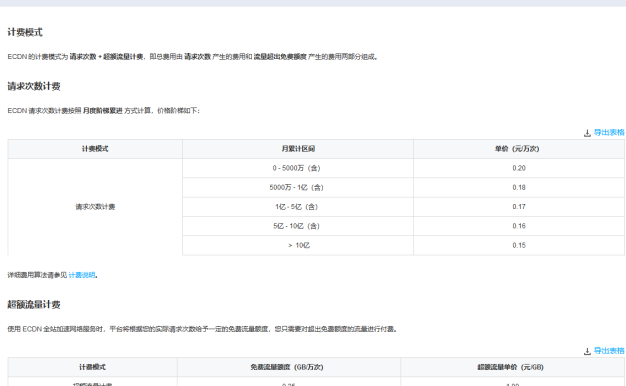The image size is (626, 386).
Task: Click the 超额流量单价 (元/GB) column header
Action: (x=512, y=367)
